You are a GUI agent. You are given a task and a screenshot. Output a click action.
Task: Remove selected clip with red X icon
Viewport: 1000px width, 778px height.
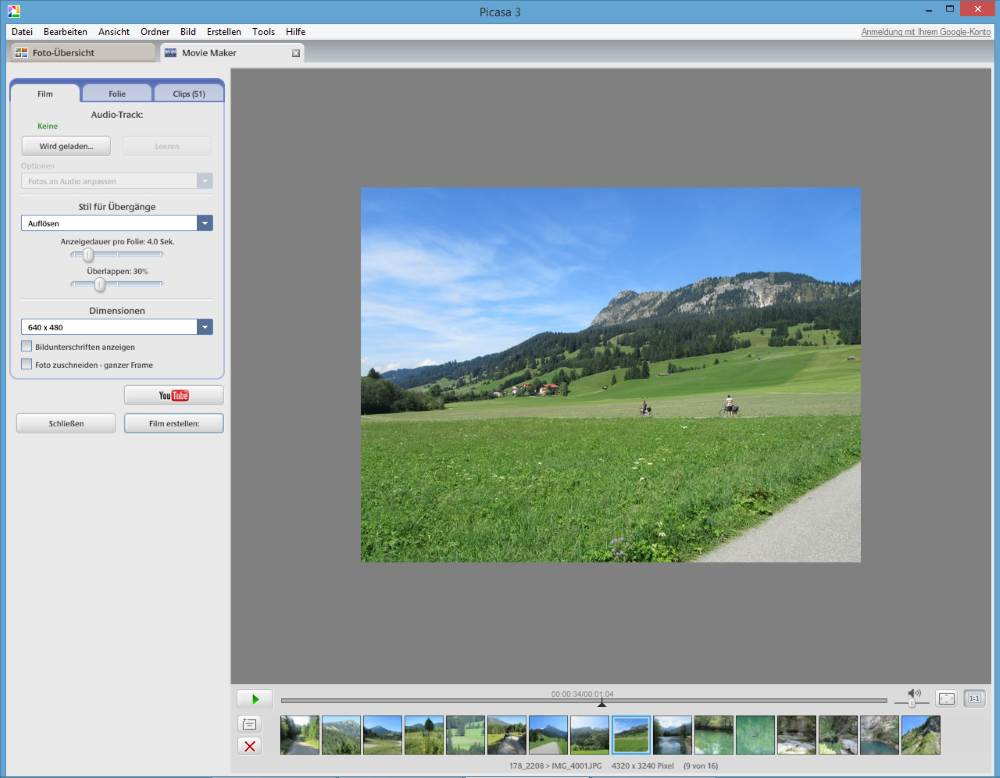coord(249,746)
